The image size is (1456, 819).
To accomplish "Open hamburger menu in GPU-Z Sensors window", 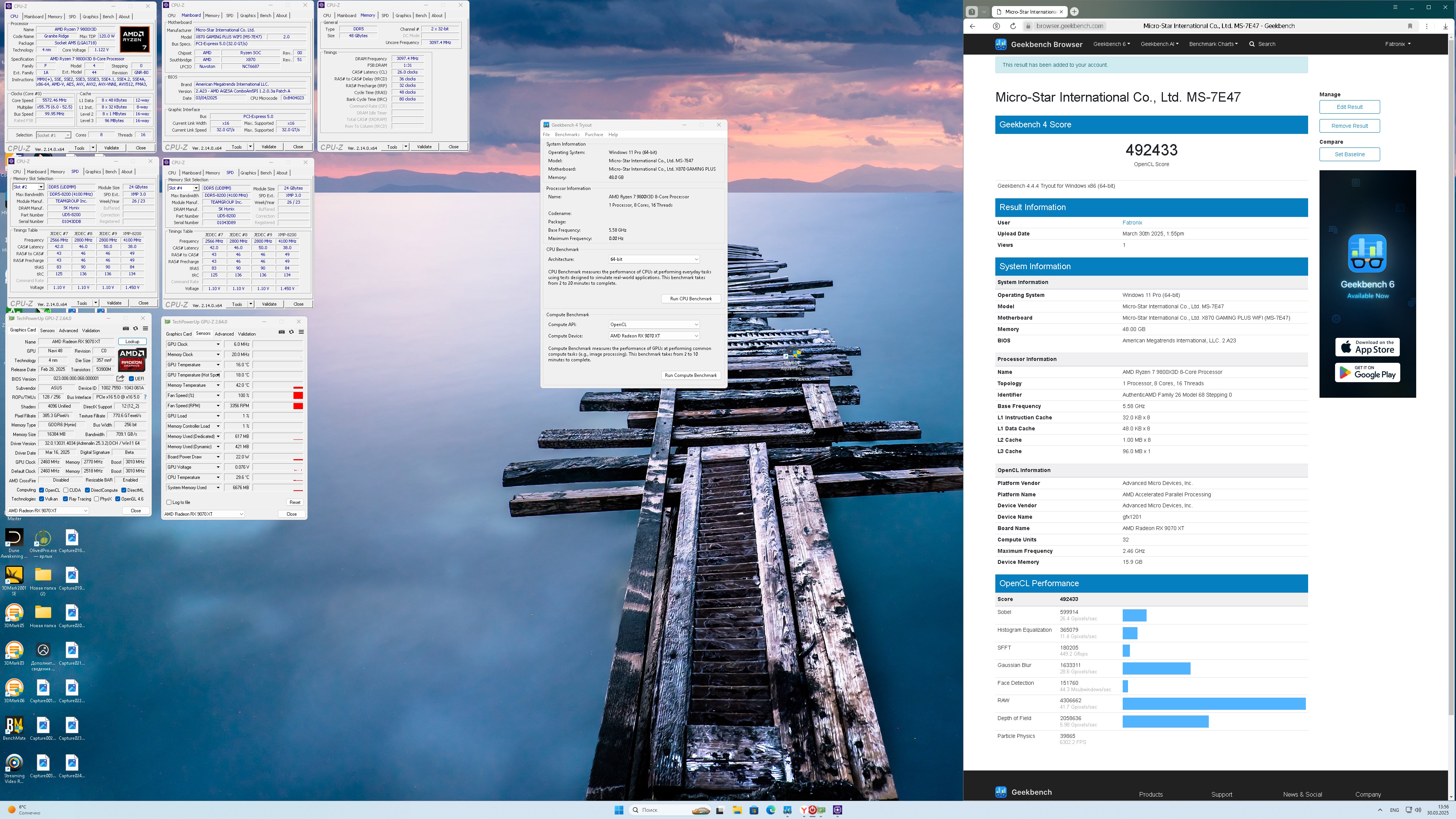I will 301,332.
